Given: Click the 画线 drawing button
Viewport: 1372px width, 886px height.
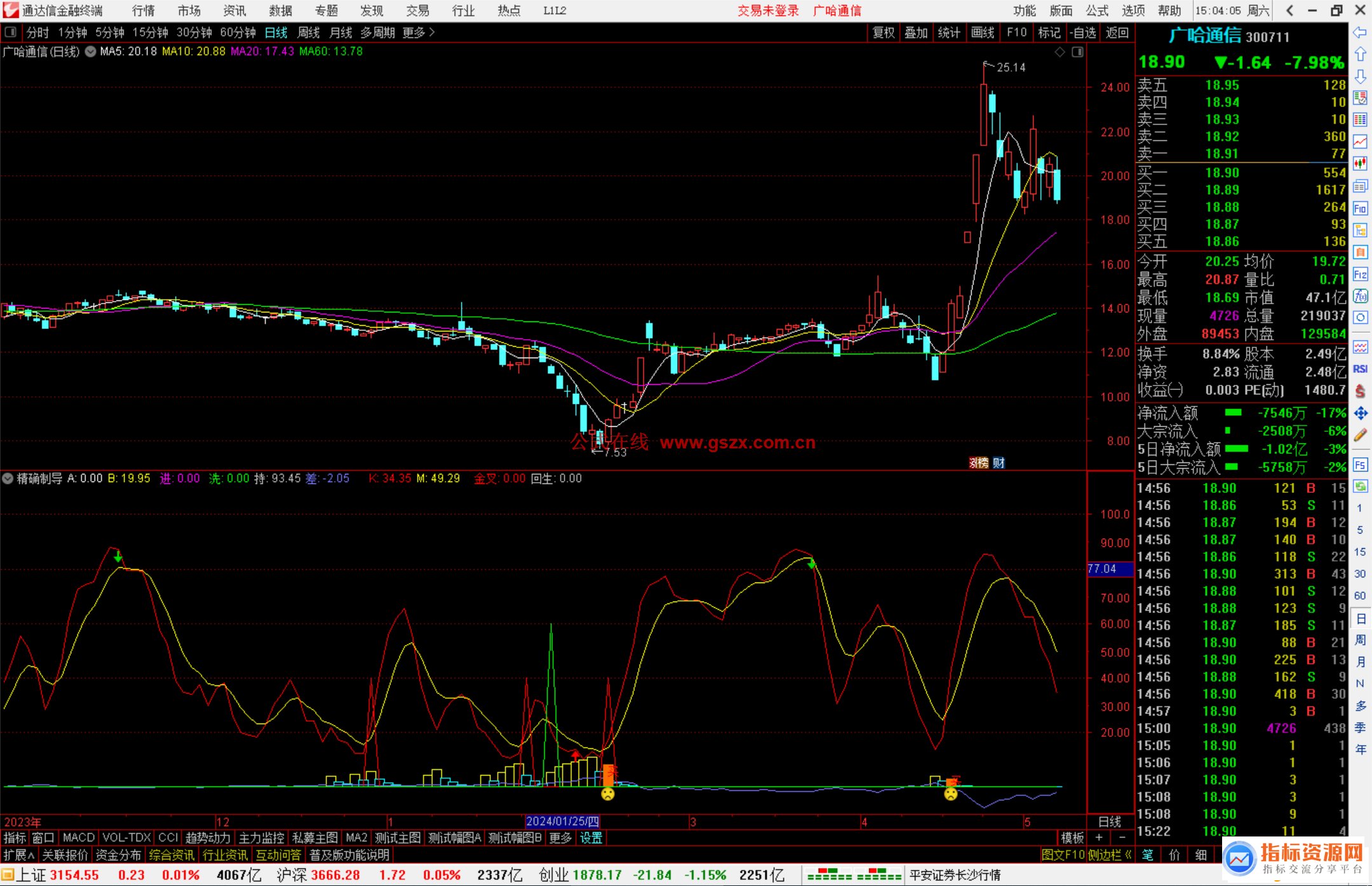Looking at the screenshot, I should (983, 32).
